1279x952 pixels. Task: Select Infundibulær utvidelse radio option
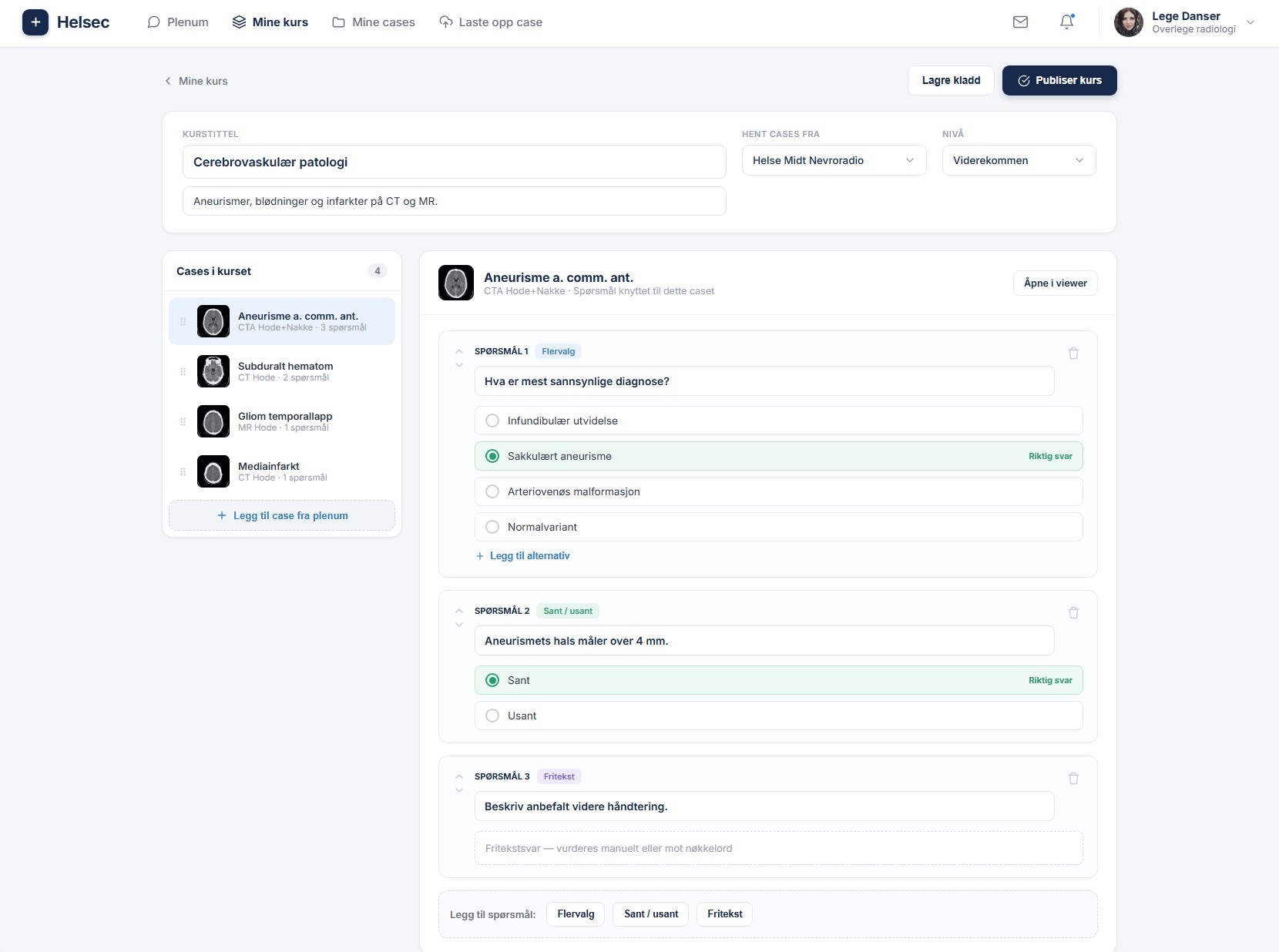(x=492, y=421)
